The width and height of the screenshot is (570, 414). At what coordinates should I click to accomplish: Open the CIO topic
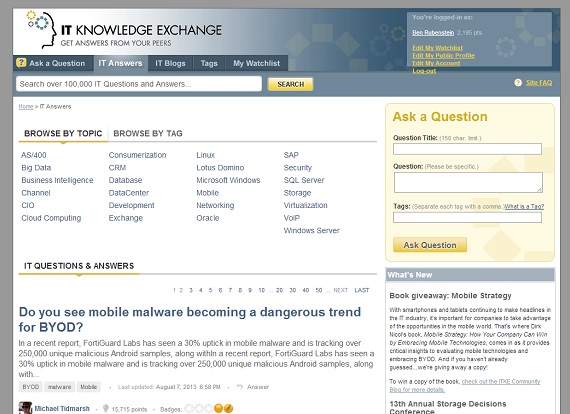[28, 205]
